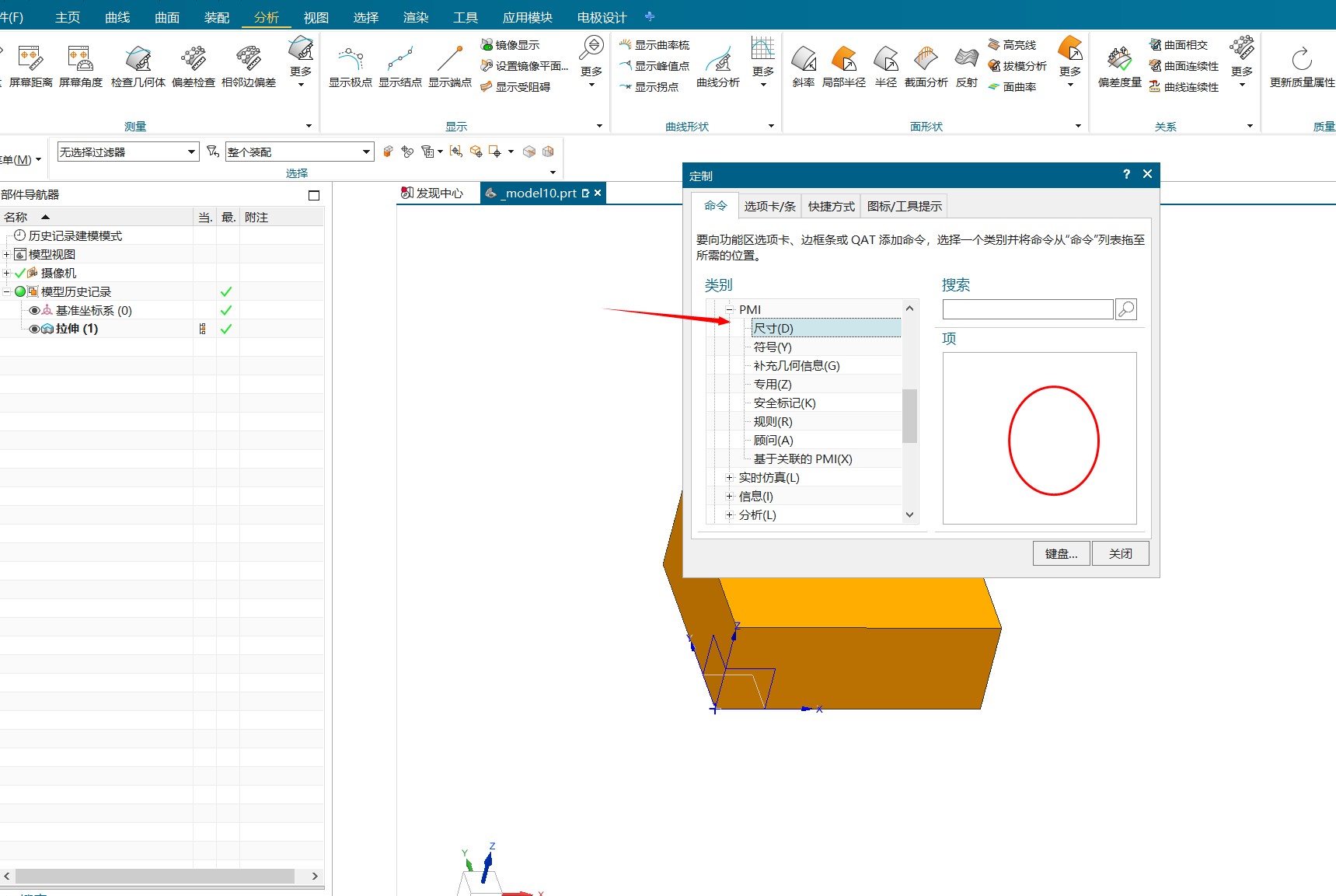Expand the 信息(I) category
This screenshot has height=896, width=1336.
(x=729, y=496)
